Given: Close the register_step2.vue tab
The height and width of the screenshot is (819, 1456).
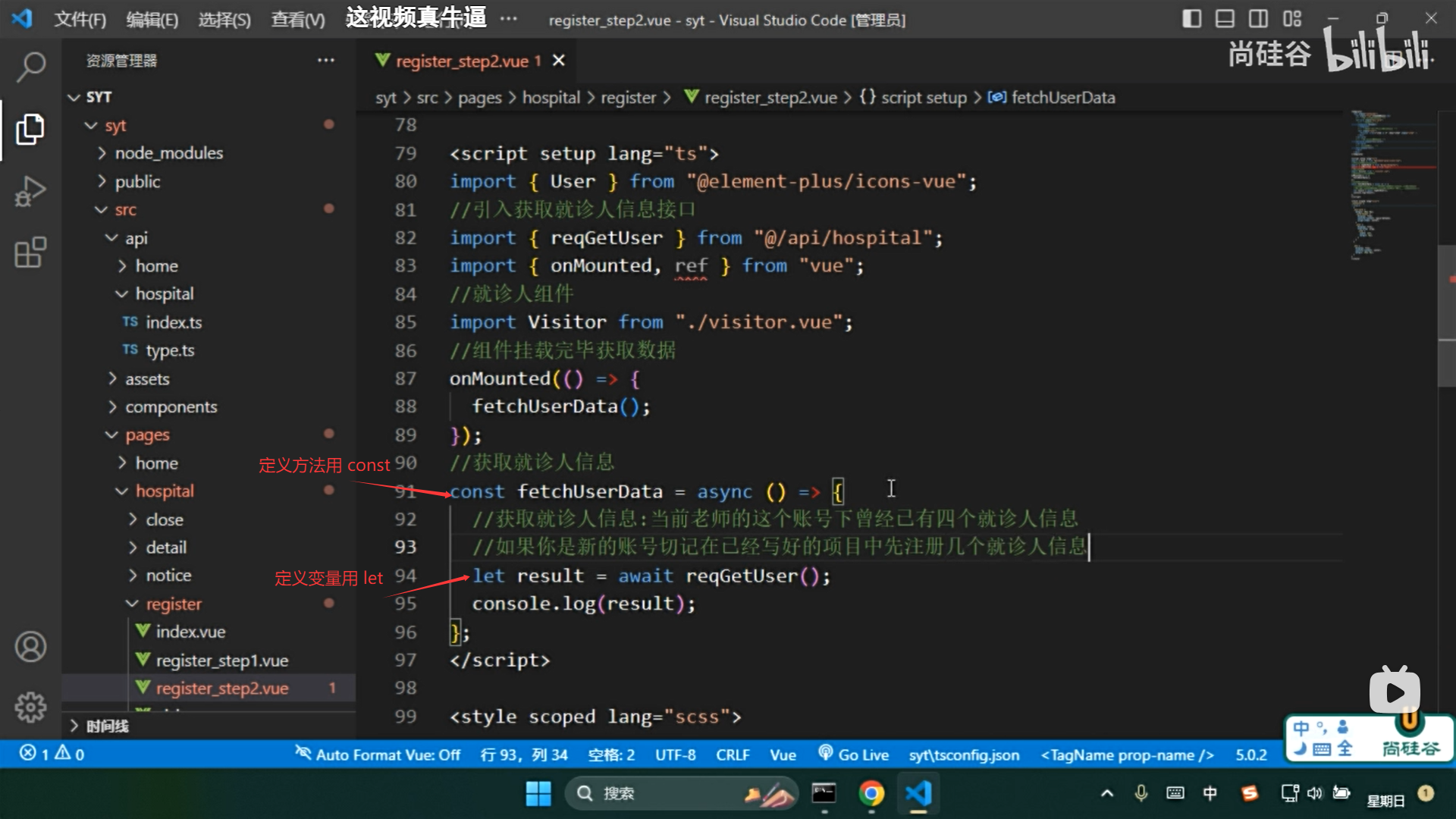Looking at the screenshot, I should [559, 61].
